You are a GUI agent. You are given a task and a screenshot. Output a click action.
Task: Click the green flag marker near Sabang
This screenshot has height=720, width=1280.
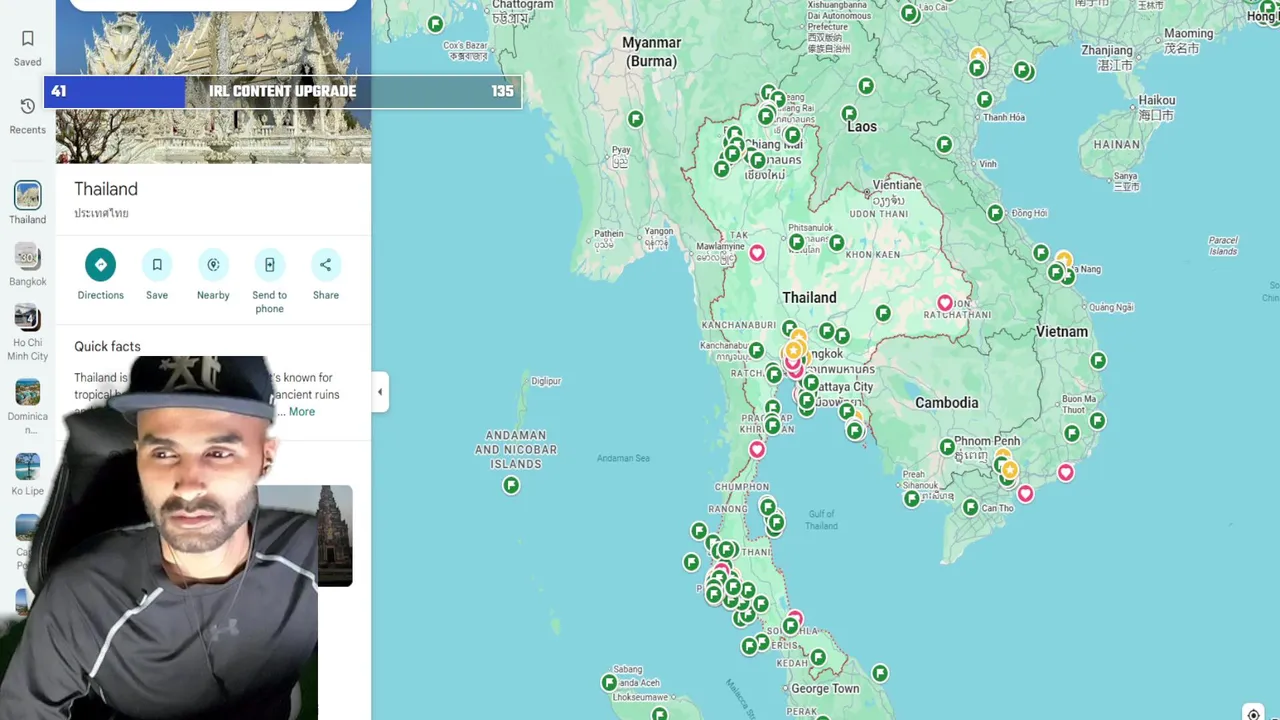tap(609, 682)
